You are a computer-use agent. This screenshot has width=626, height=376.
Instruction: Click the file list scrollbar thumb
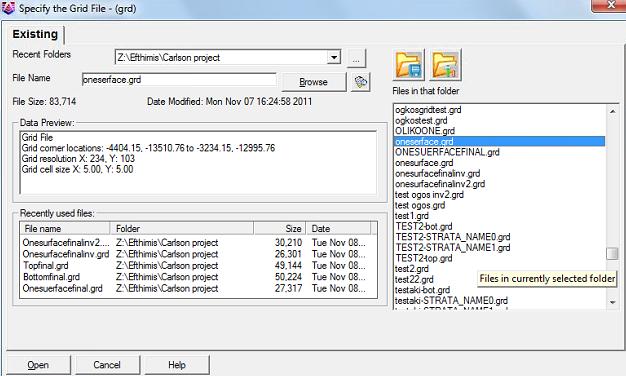(x=612, y=253)
